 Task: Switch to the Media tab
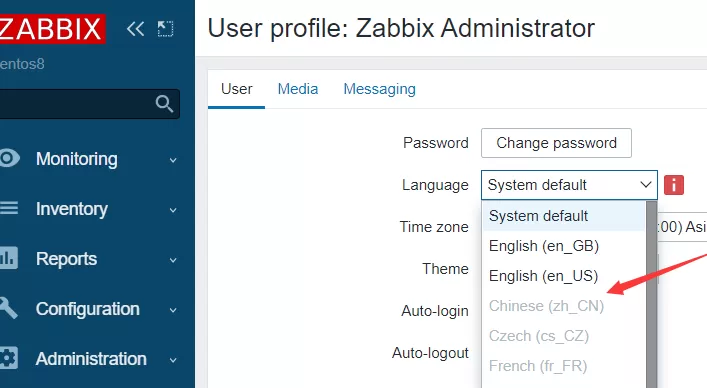298,89
